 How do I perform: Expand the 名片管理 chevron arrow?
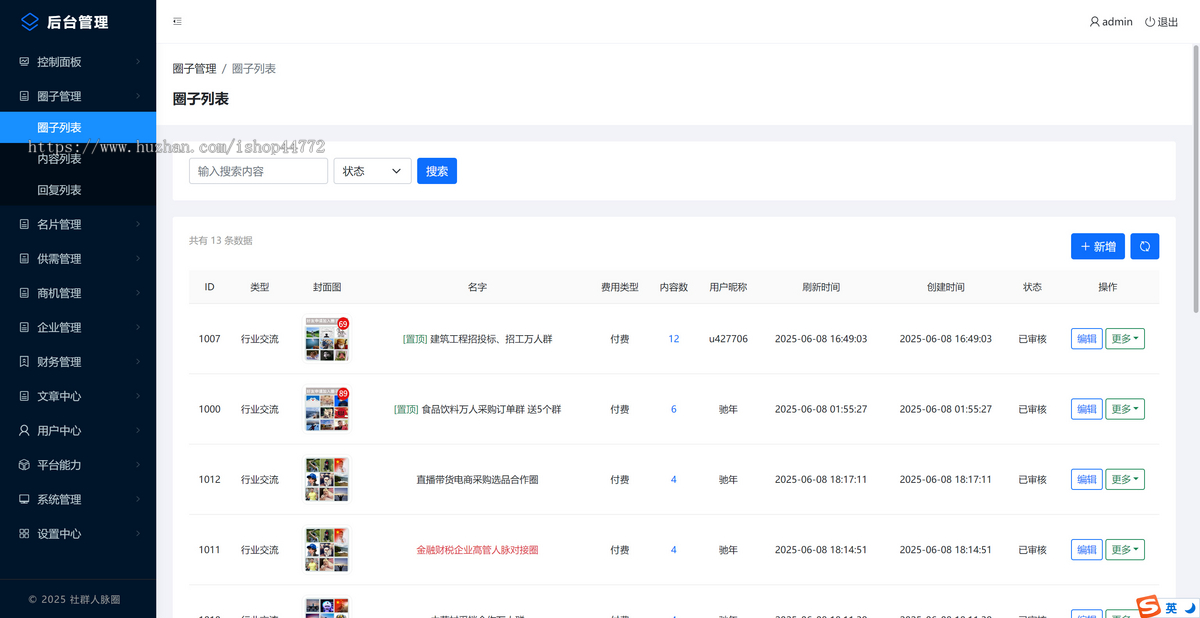[138, 224]
